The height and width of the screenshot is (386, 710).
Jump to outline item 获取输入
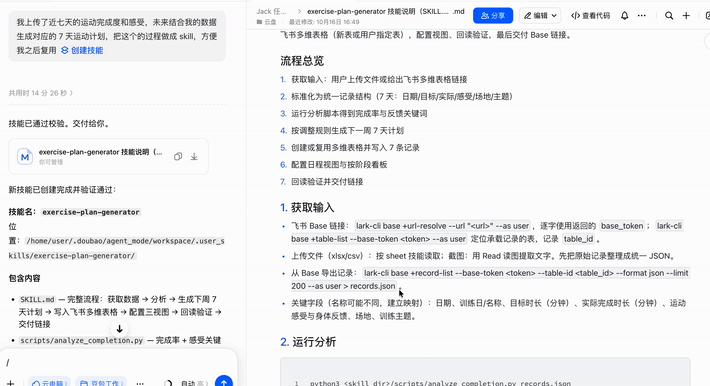coord(379,79)
